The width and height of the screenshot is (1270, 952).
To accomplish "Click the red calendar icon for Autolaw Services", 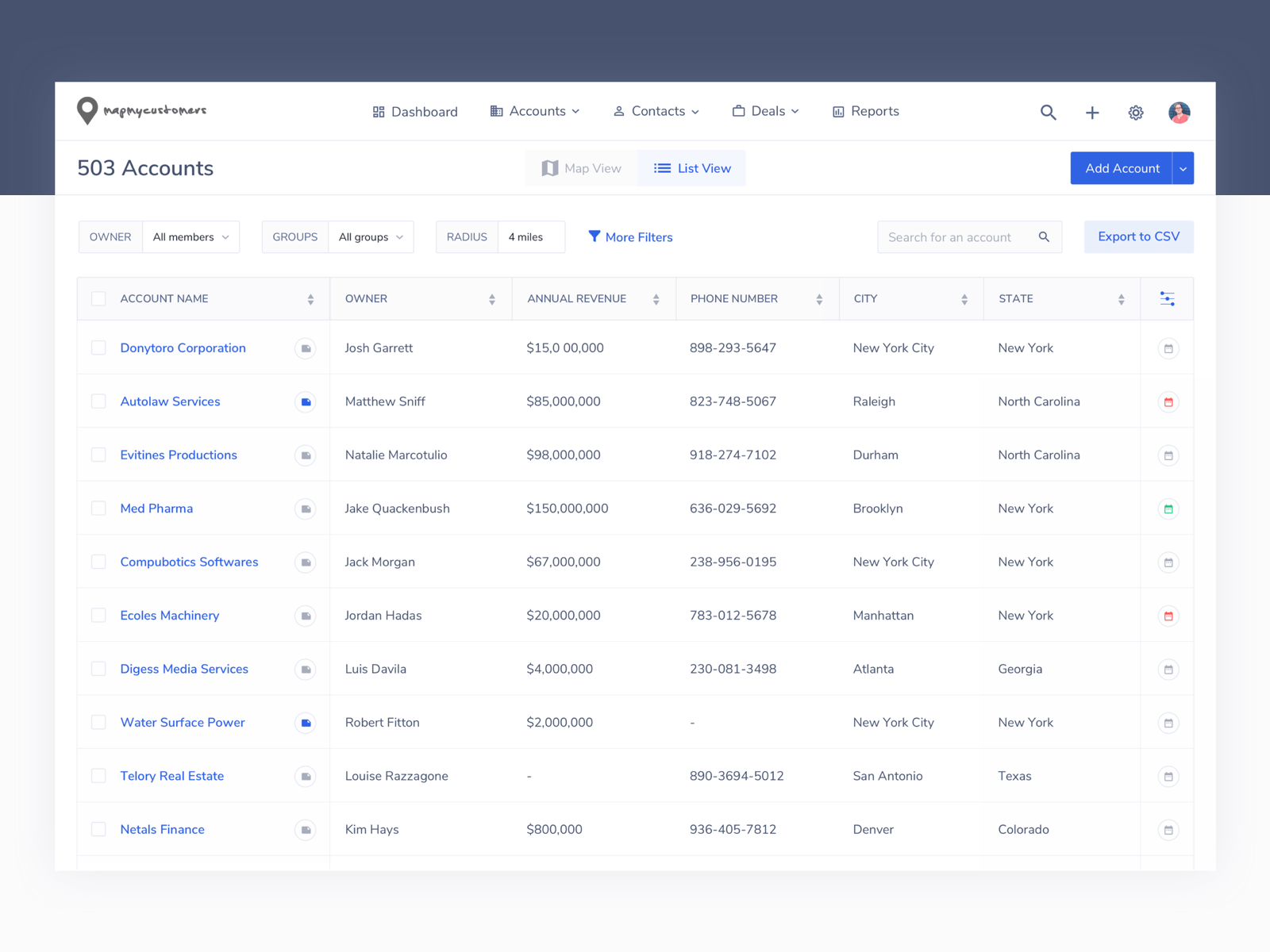I will pyautogui.click(x=1168, y=401).
